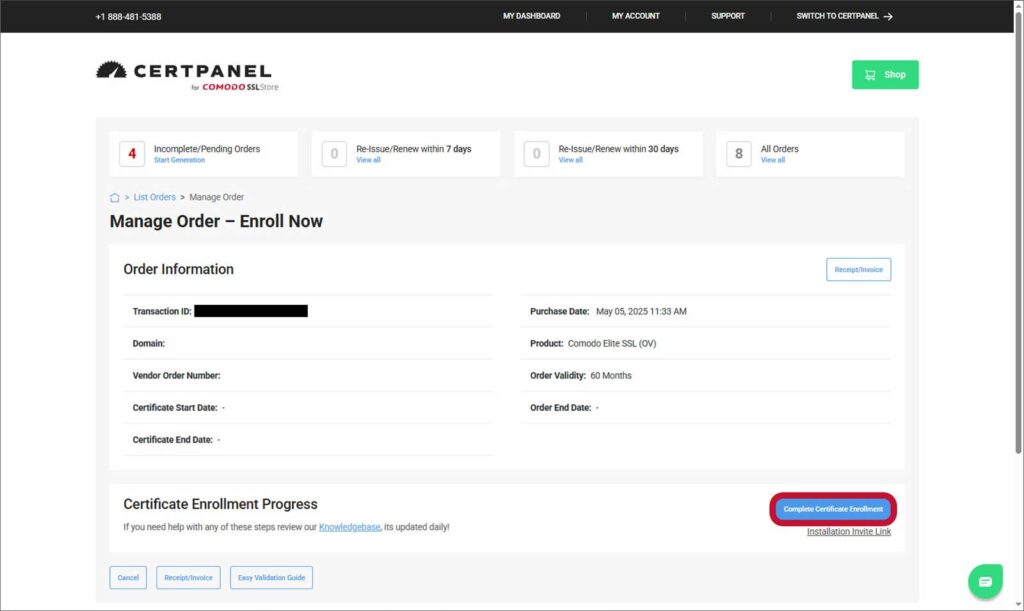Click Manage Order breadcrumb text
1024x611 pixels.
[x=217, y=197]
